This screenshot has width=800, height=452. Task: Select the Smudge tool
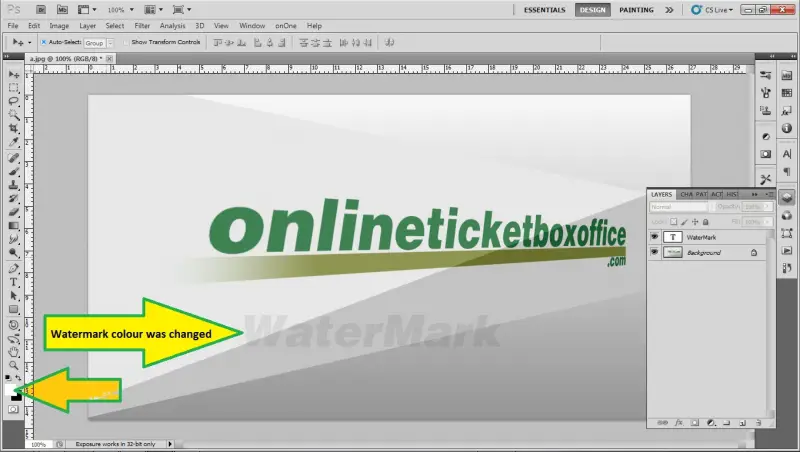pos(14,239)
